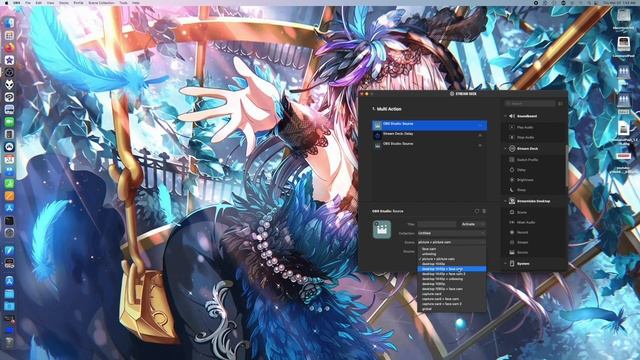The image size is (640, 360).
Task: Click the circular reset icon beside OBS Studio Source
Action: click(x=476, y=211)
